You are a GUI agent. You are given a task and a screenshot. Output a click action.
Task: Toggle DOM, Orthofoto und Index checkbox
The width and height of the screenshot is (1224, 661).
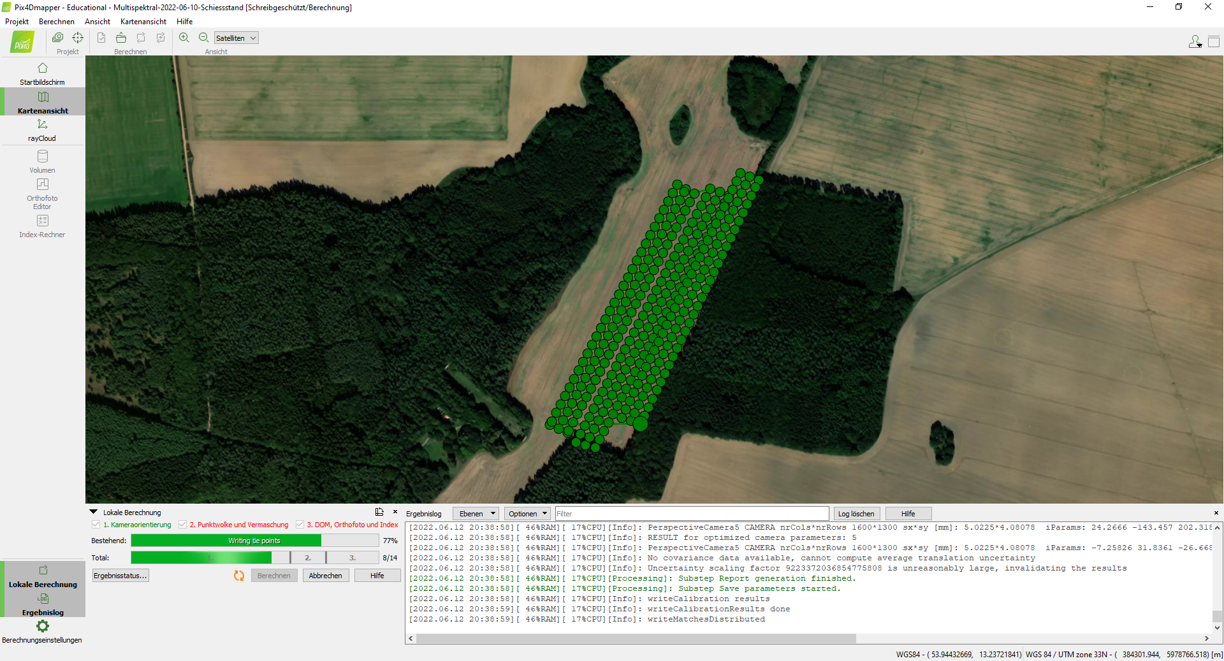point(299,525)
